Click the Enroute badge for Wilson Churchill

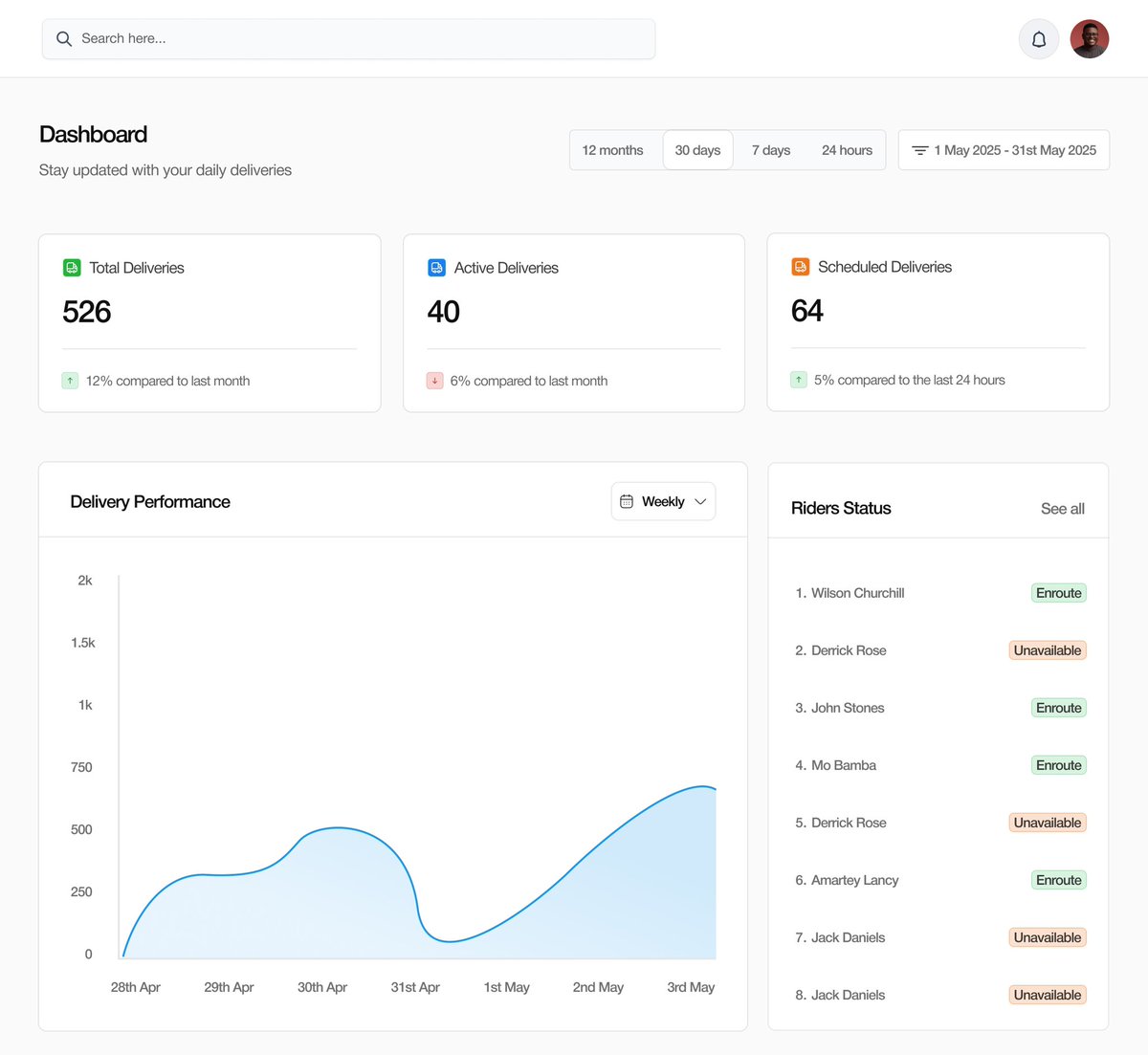(1059, 593)
